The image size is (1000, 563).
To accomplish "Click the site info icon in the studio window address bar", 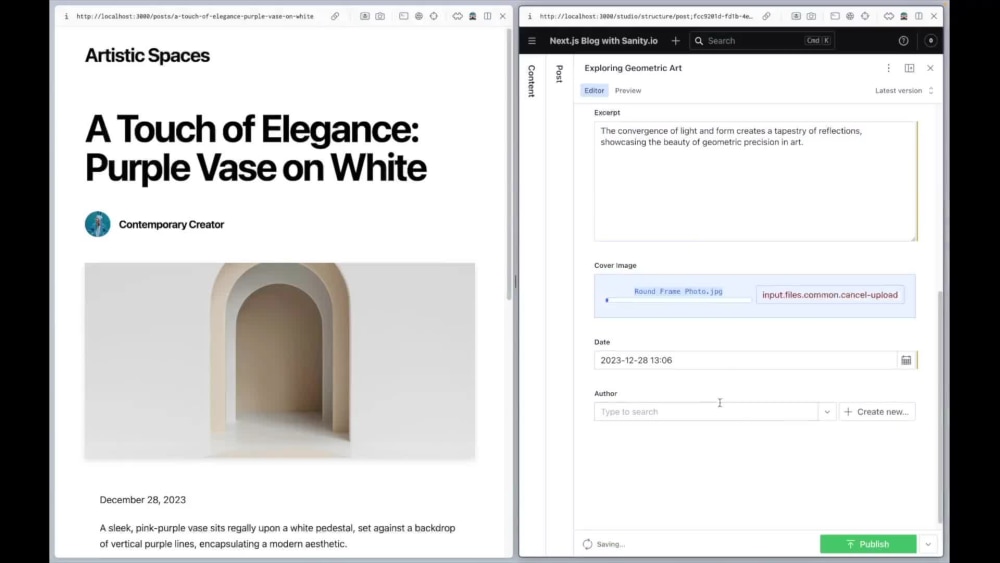I will click(529, 17).
